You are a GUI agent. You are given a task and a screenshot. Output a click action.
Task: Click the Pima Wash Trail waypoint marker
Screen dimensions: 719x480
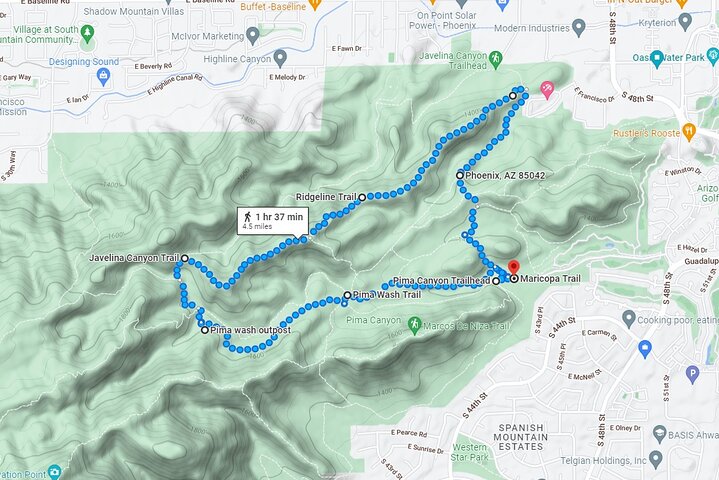point(348,295)
